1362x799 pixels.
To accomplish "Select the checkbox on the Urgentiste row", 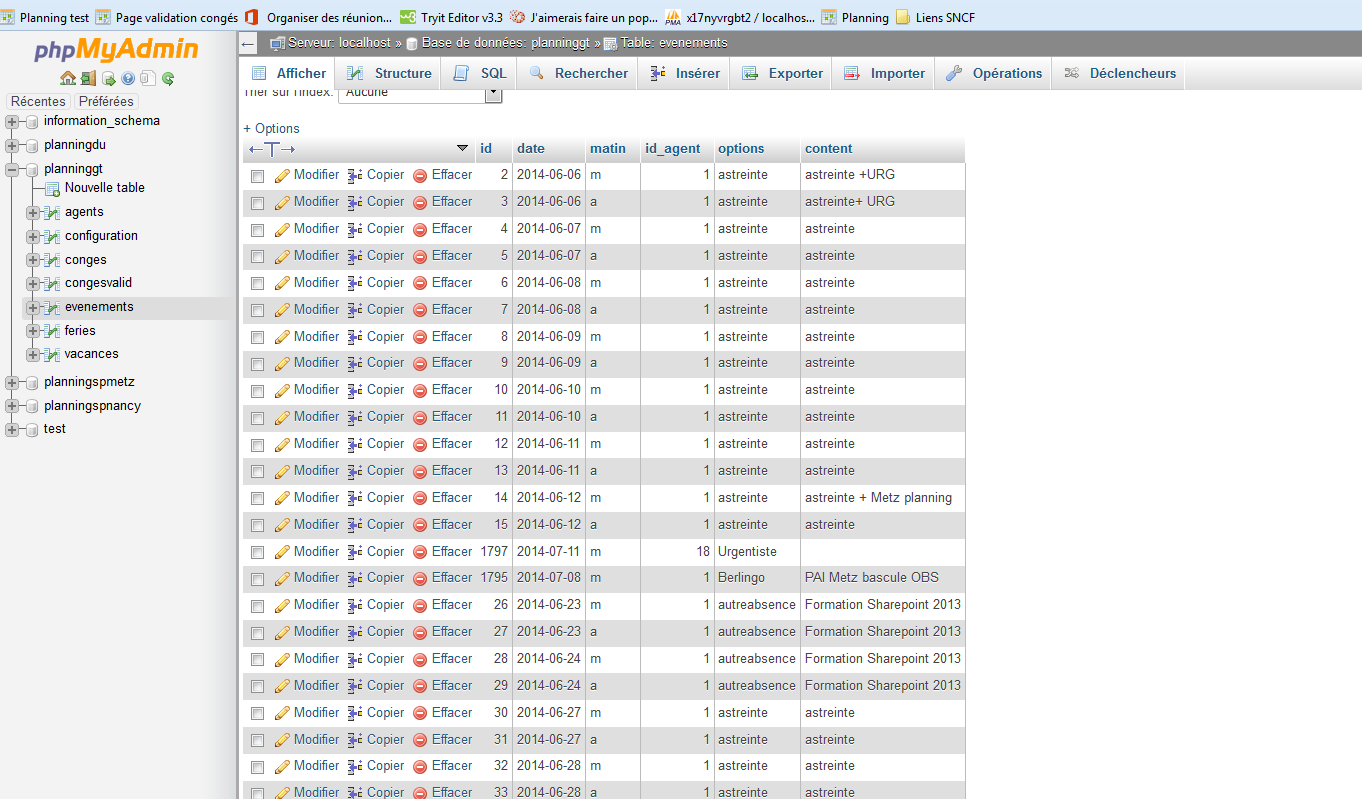I will pyautogui.click(x=257, y=551).
